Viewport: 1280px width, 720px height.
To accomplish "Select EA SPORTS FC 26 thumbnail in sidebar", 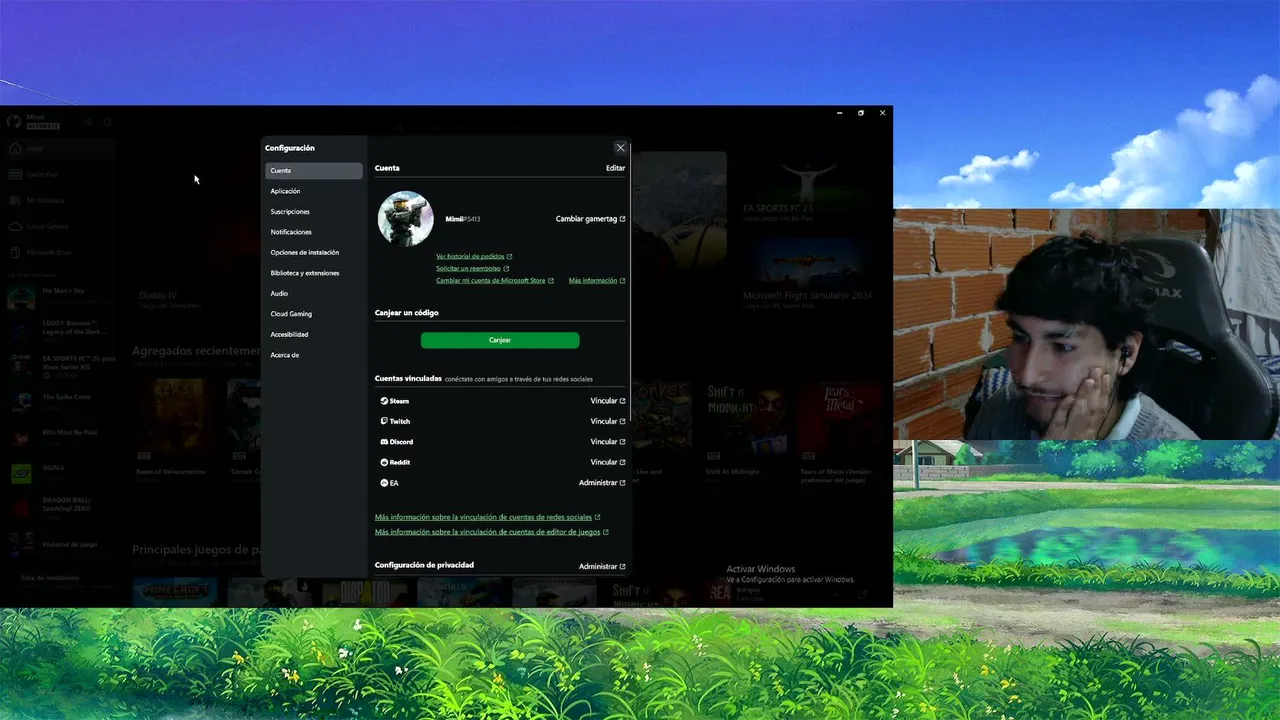I will 21,365.
